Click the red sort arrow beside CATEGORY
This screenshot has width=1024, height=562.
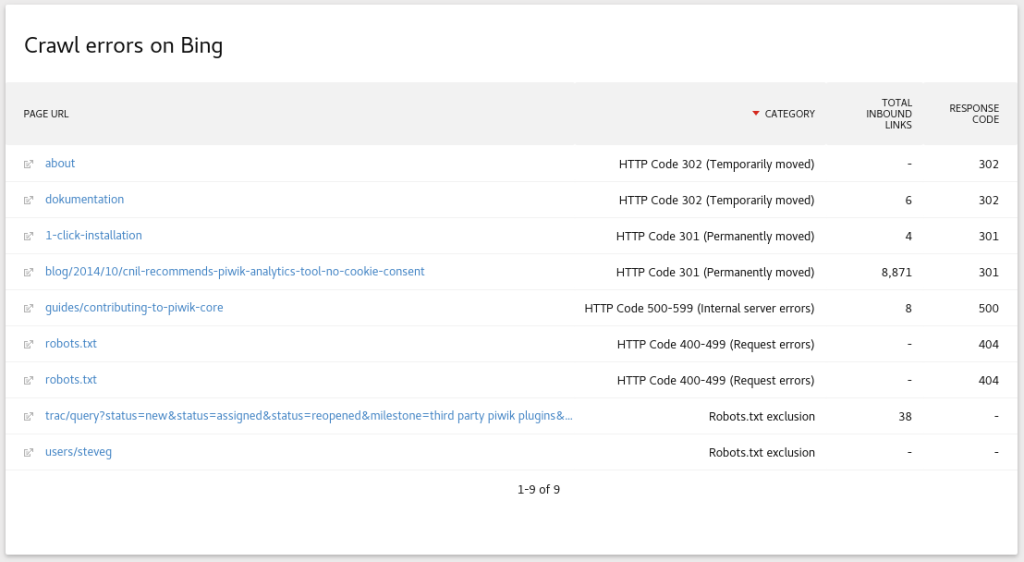click(x=756, y=114)
